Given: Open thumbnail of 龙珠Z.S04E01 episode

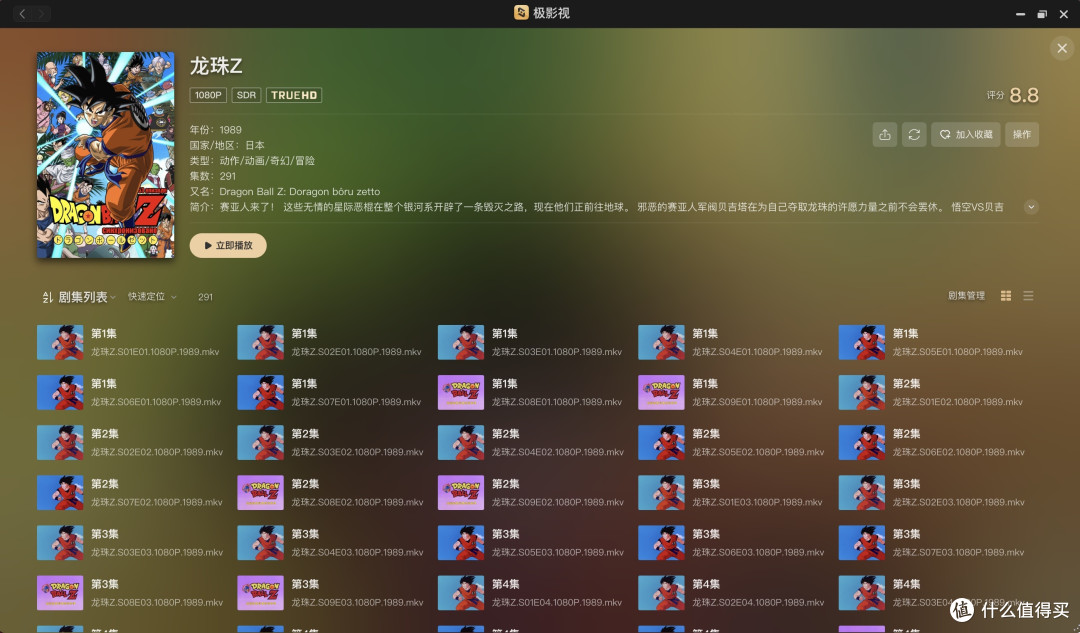Looking at the screenshot, I should click(661, 342).
